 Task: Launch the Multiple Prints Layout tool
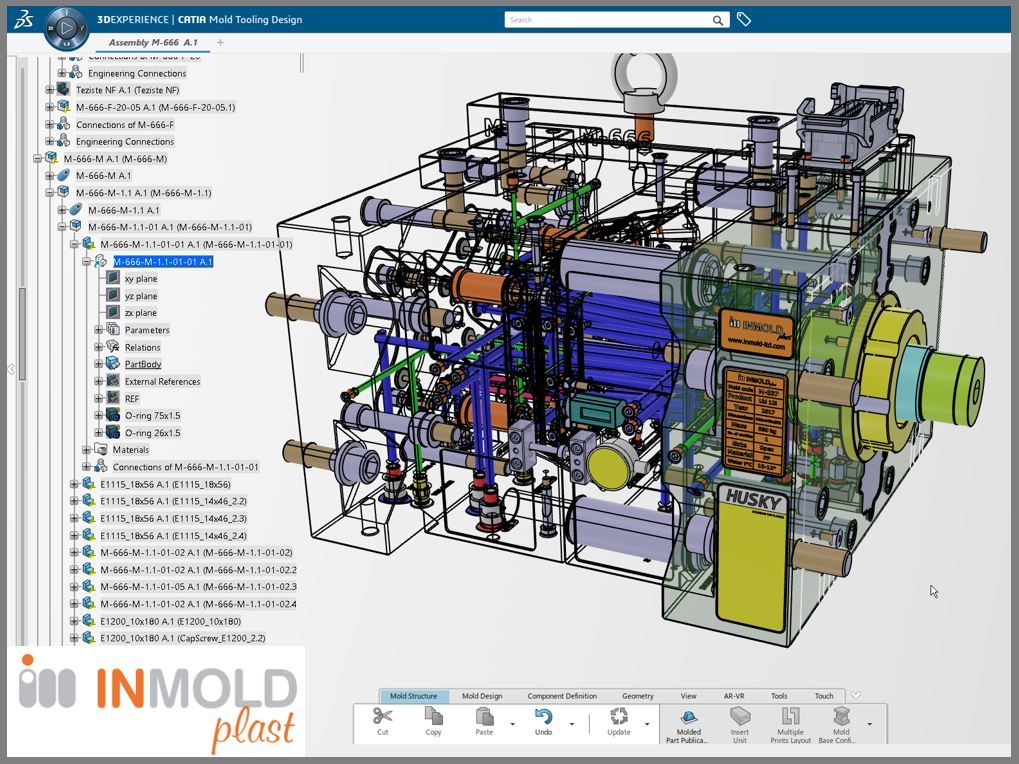[790, 718]
